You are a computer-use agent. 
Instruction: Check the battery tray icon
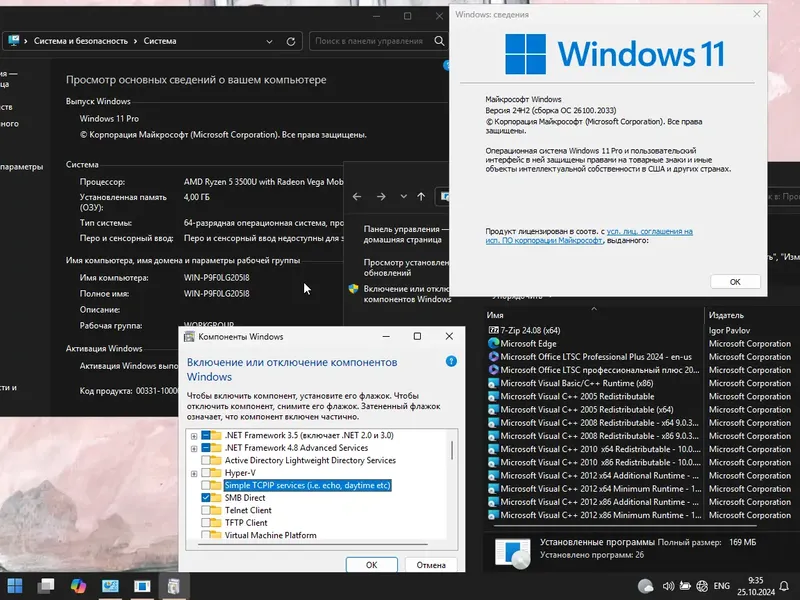tap(685, 586)
